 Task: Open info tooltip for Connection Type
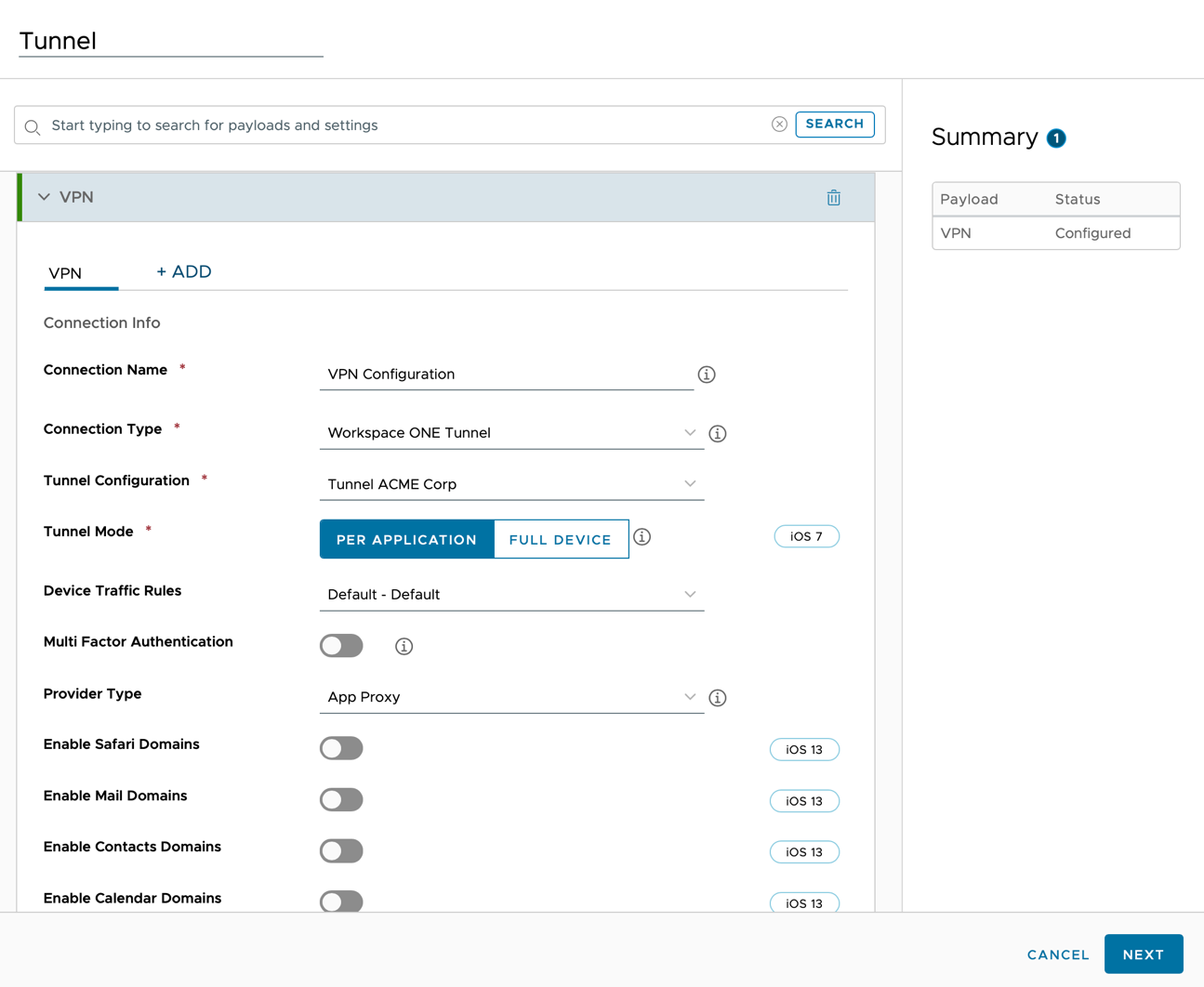(x=718, y=433)
